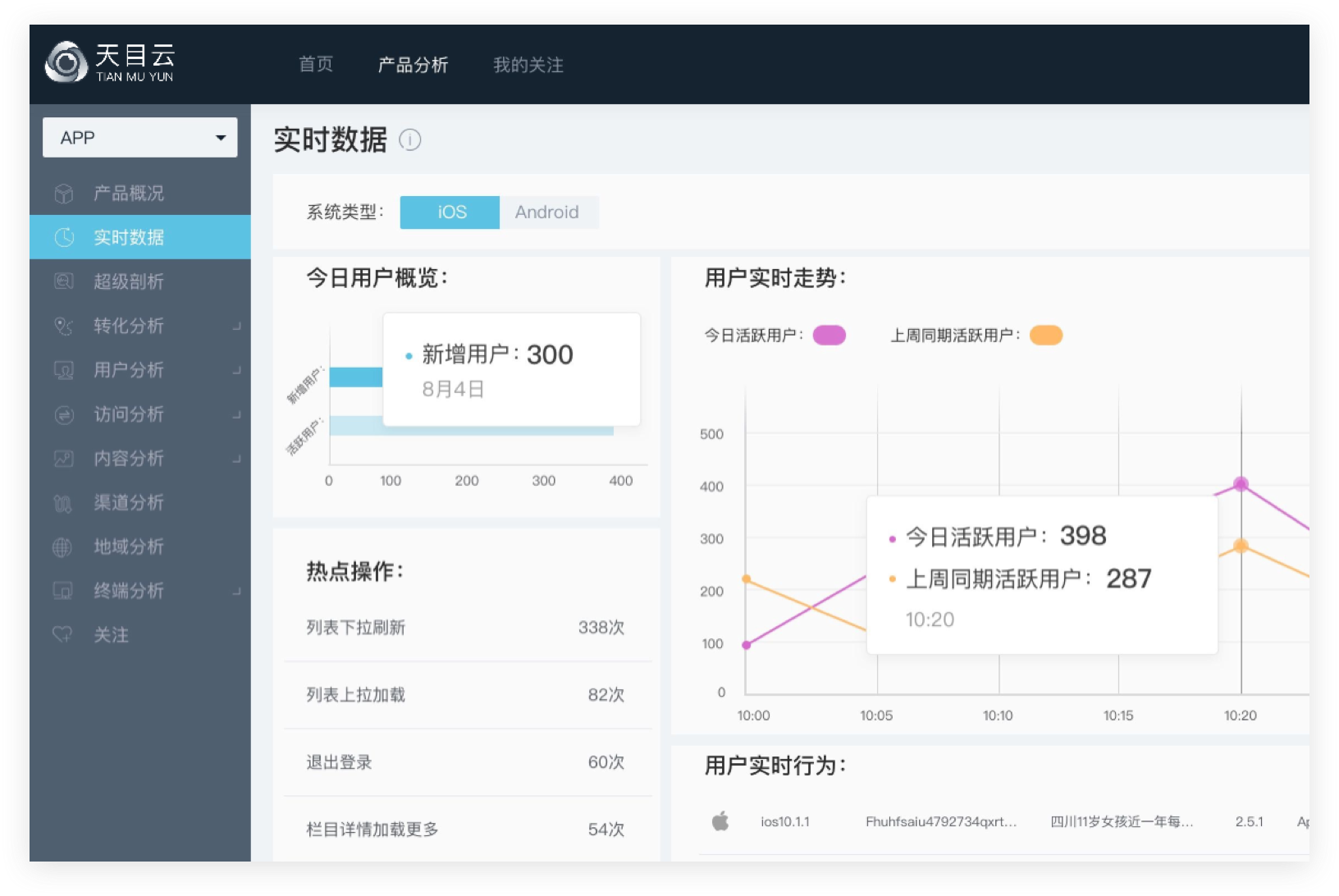Viewport: 1339px width, 896px height.
Task: Click the footprints icon for 渠道分析
Action: [x=63, y=503]
